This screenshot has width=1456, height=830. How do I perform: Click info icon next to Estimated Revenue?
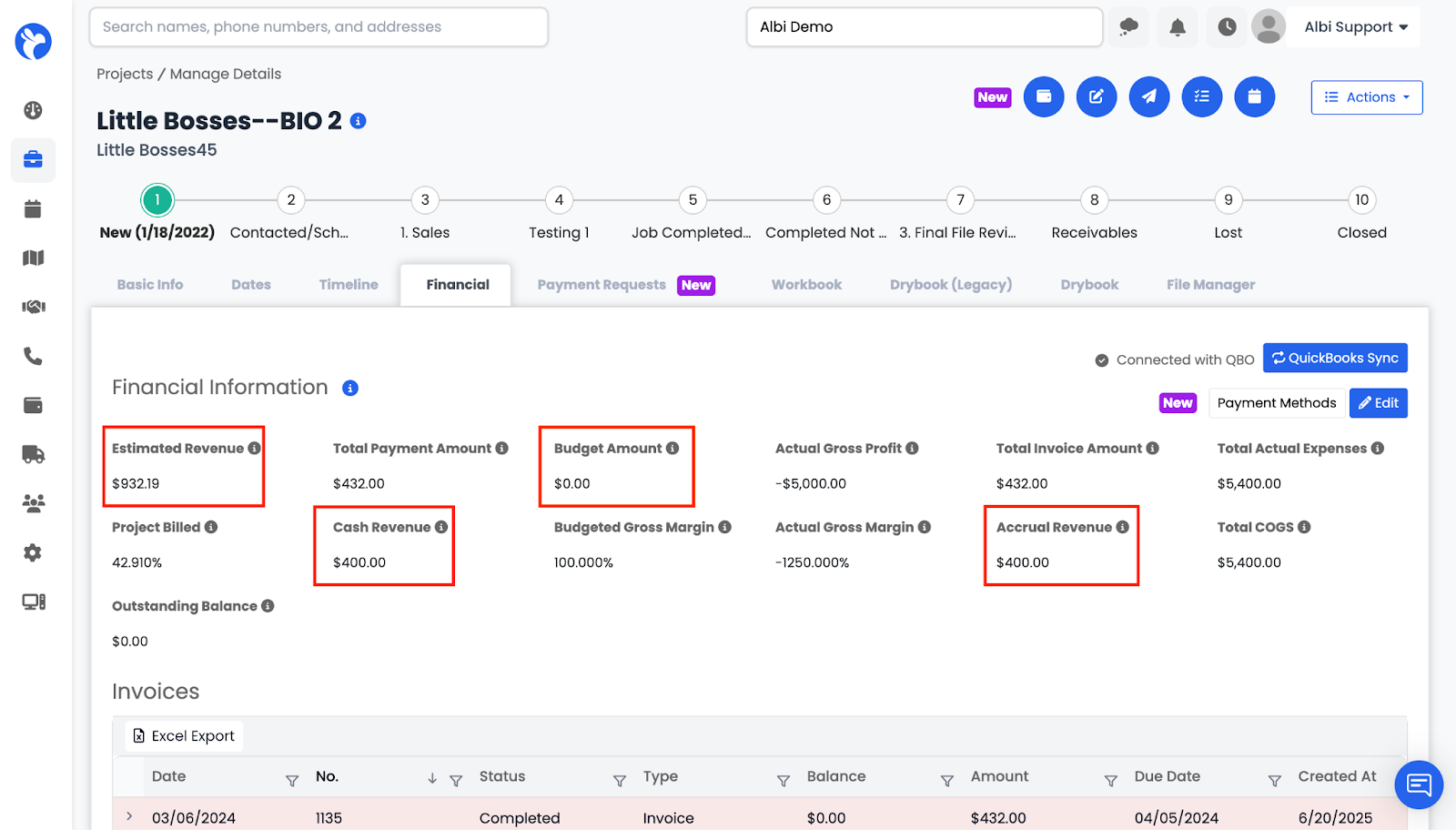pyautogui.click(x=255, y=448)
